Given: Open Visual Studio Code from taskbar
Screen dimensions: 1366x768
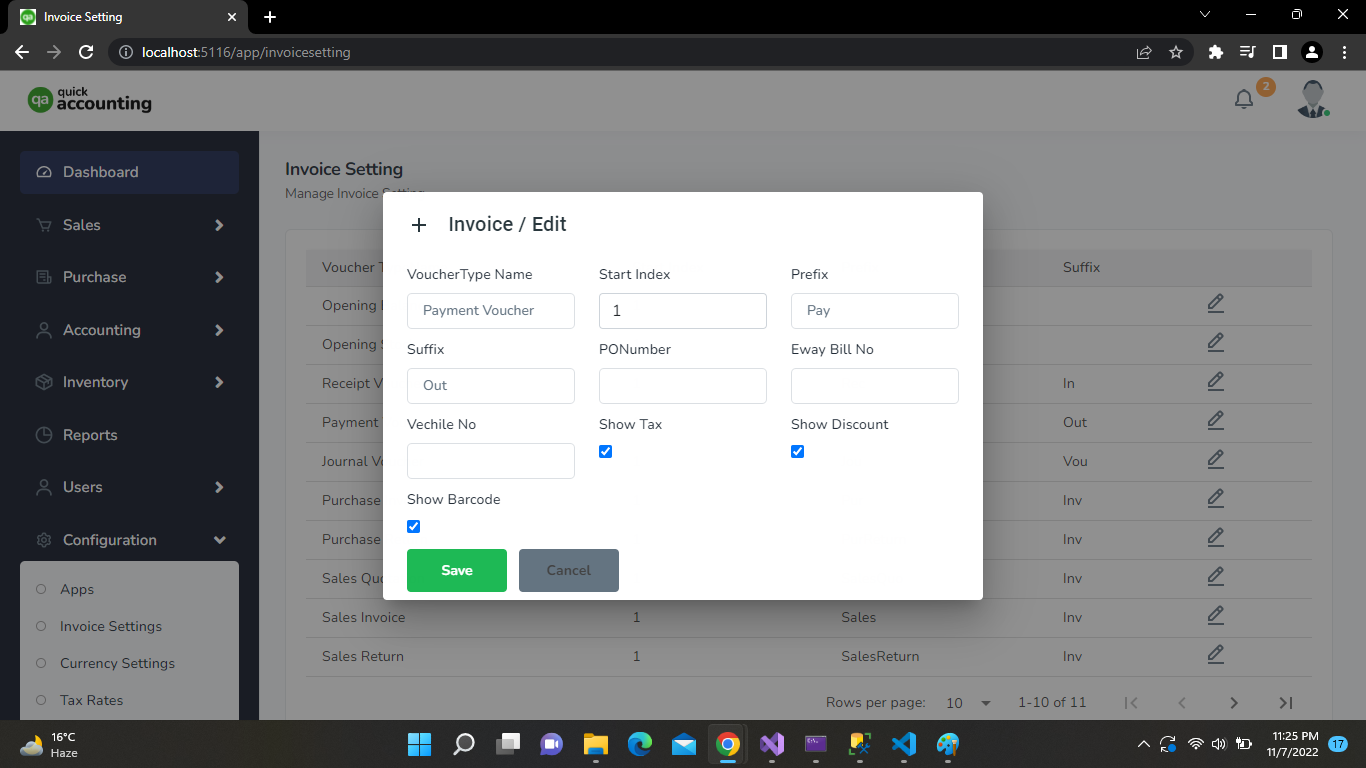Looking at the screenshot, I should 903,744.
